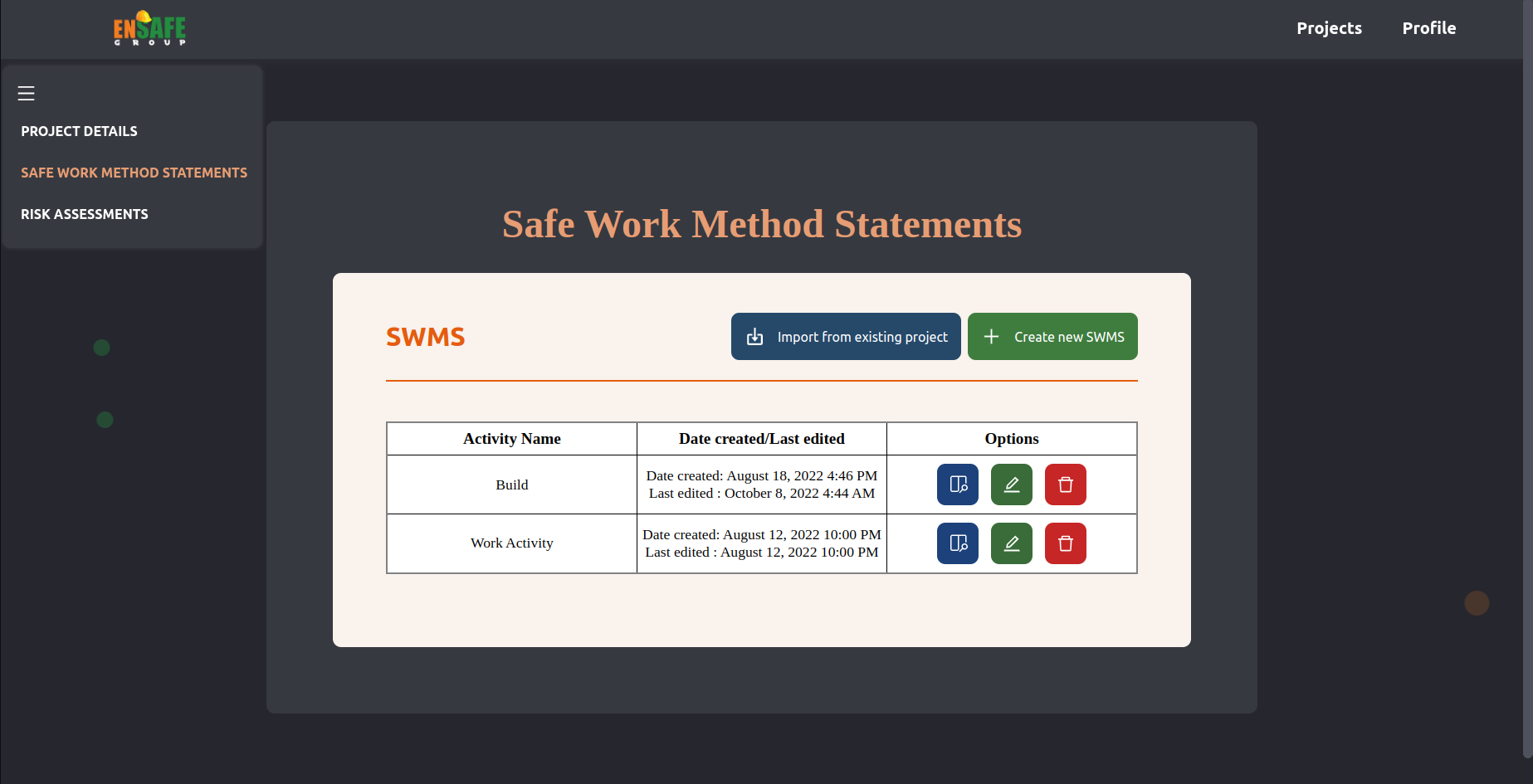
Task: Click the page's vertical scrollbar
Action: (x=1527, y=373)
